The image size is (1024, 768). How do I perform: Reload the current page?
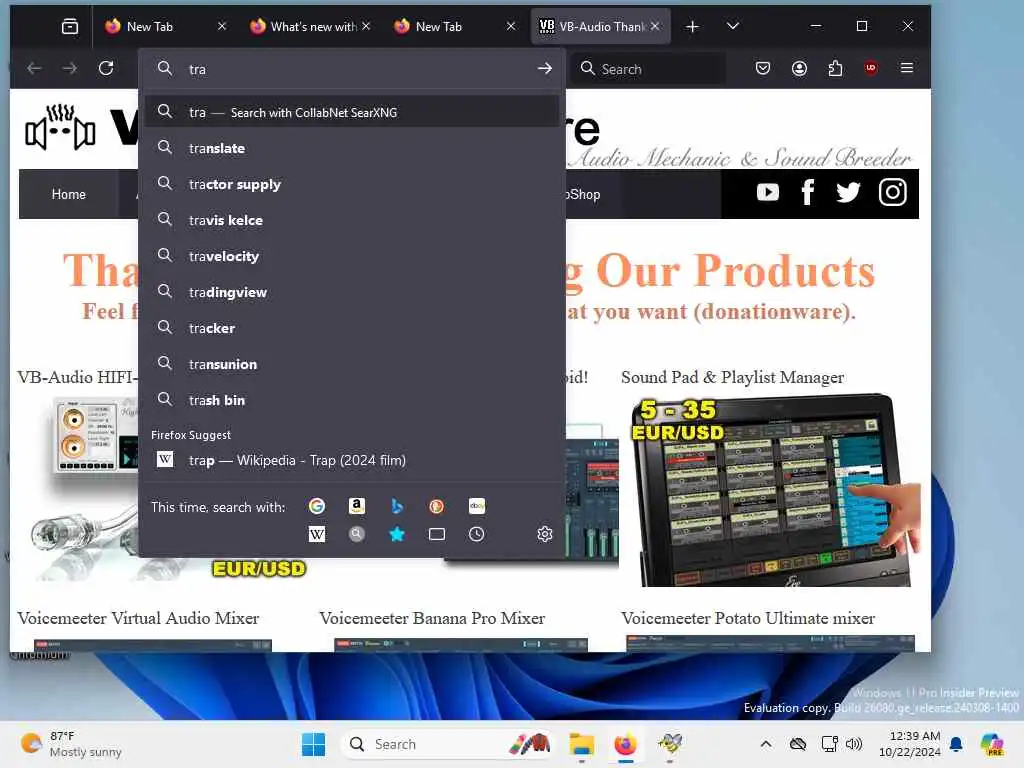[x=106, y=68]
